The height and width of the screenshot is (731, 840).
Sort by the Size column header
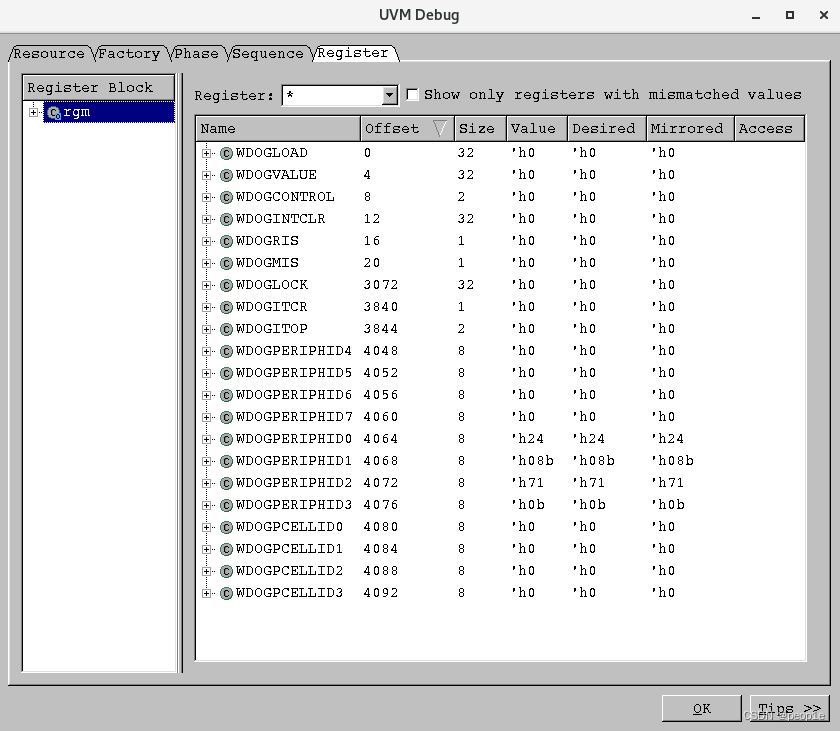coord(480,129)
